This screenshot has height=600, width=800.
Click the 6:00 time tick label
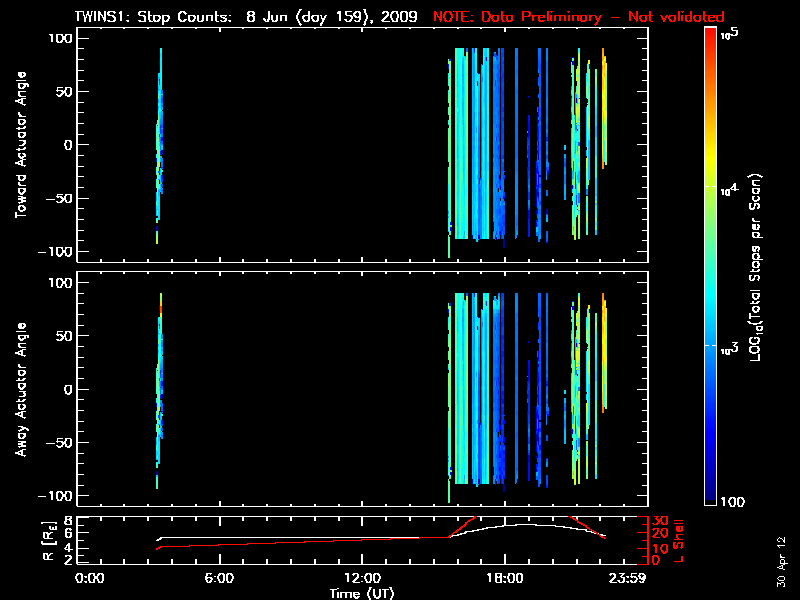[218, 578]
